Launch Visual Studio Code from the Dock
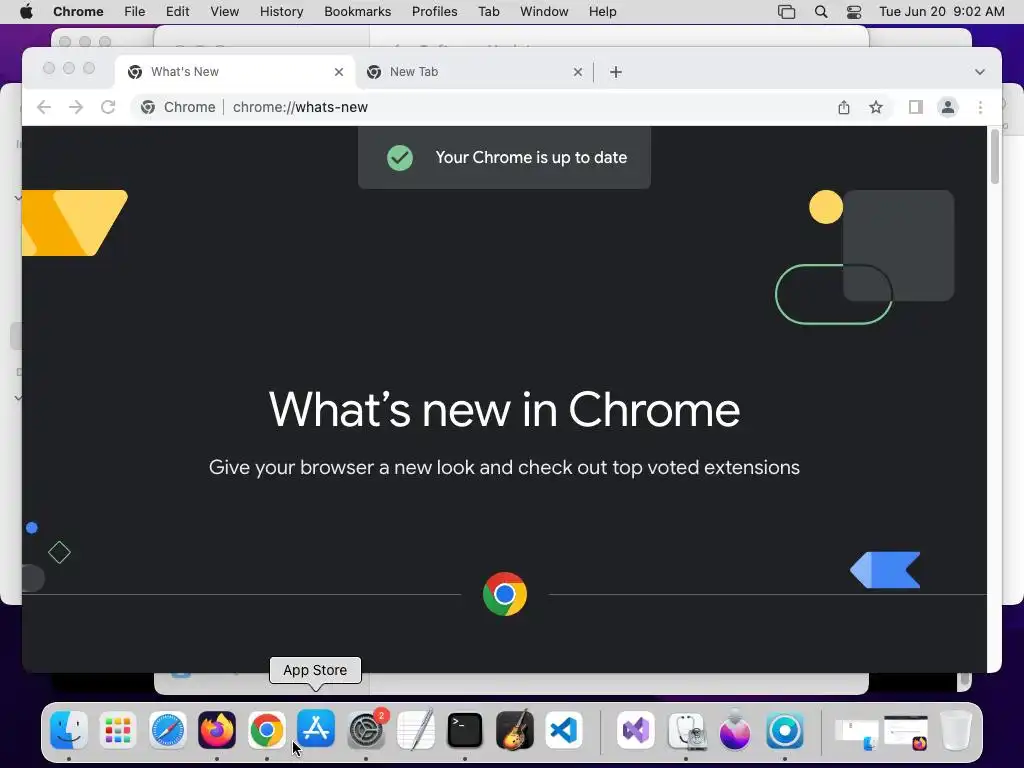The height and width of the screenshot is (768, 1024). coord(564,729)
